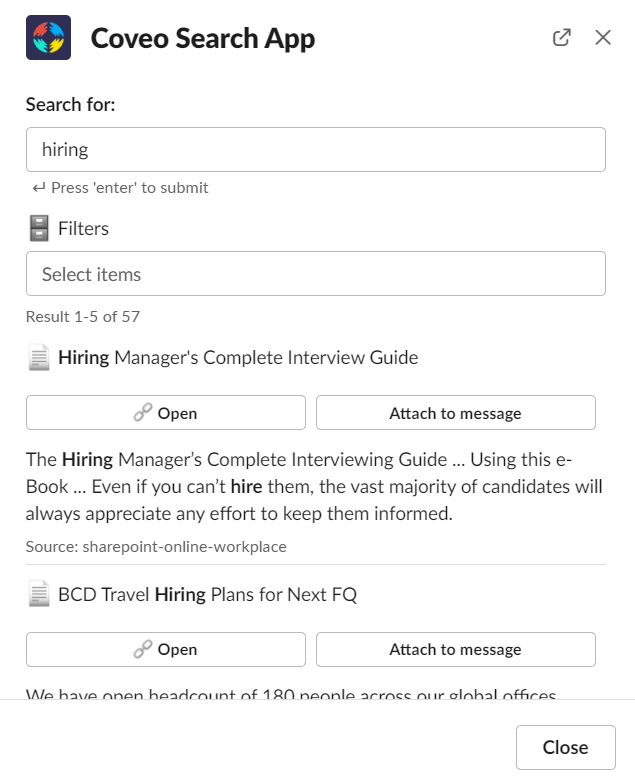Screen dimensions: 635x780
Task: Open the Hiring Manager's Complete Interview Guide
Action: [x=166, y=413]
